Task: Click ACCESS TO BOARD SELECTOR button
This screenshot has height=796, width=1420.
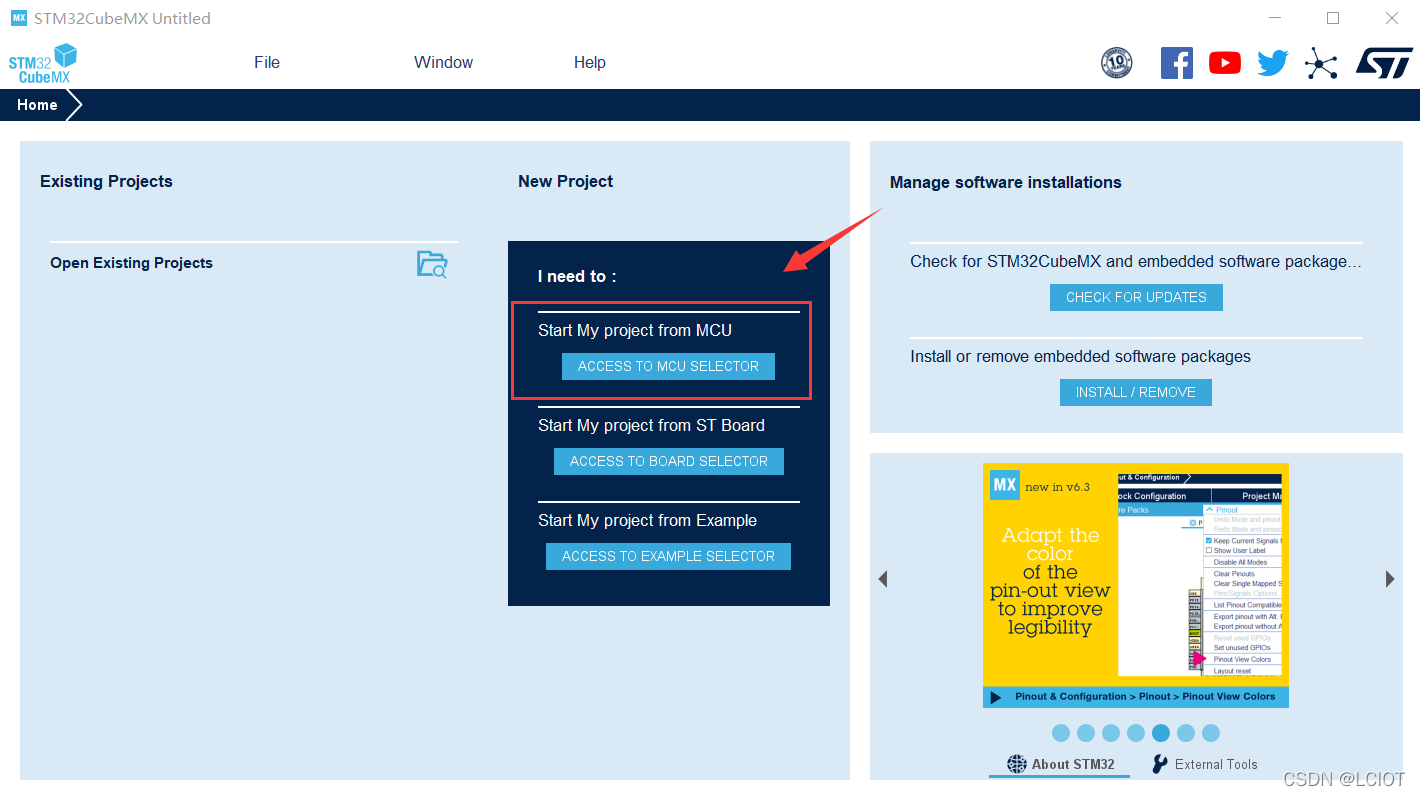Action: tap(669, 461)
